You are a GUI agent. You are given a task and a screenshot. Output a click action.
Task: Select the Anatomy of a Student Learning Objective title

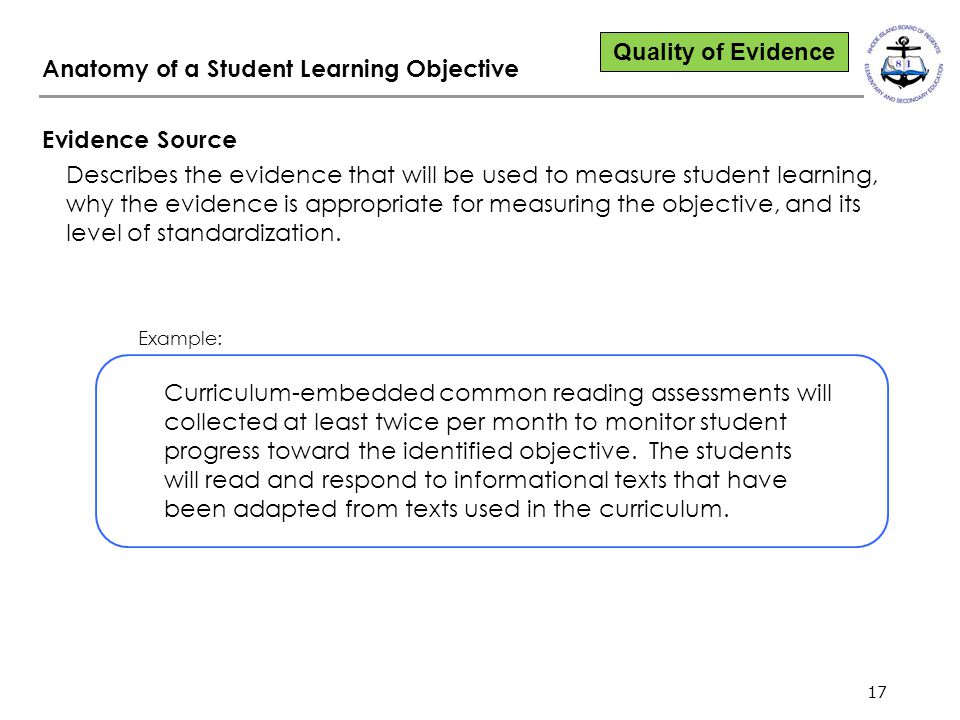(x=280, y=69)
